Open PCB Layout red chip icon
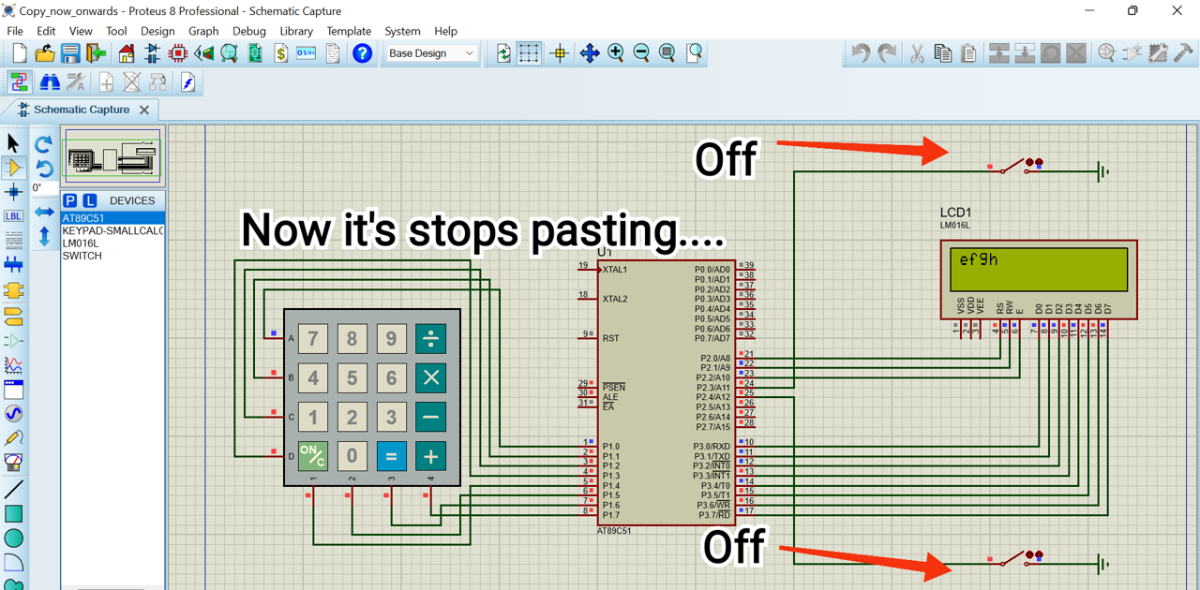 coord(179,53)
